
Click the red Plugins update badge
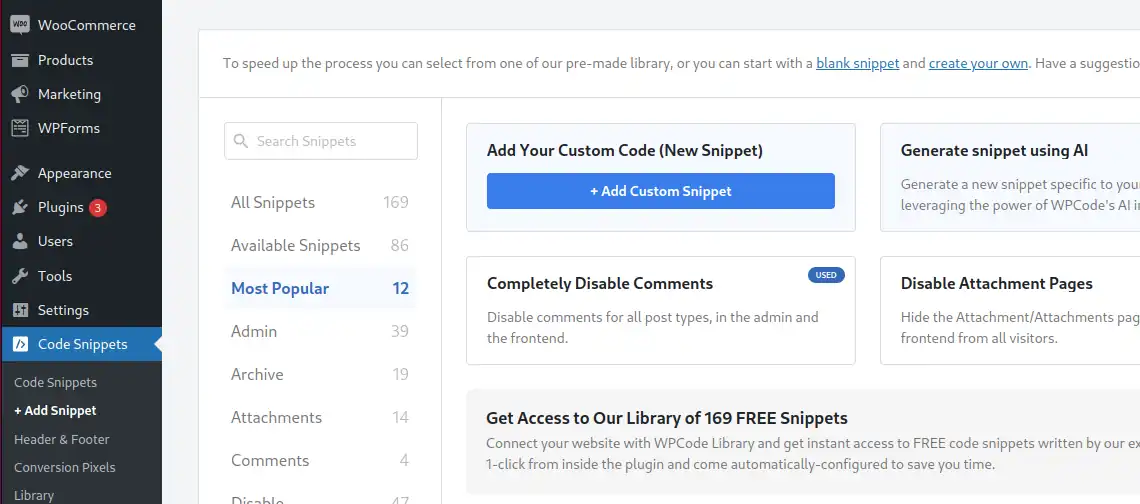point(97,208)
